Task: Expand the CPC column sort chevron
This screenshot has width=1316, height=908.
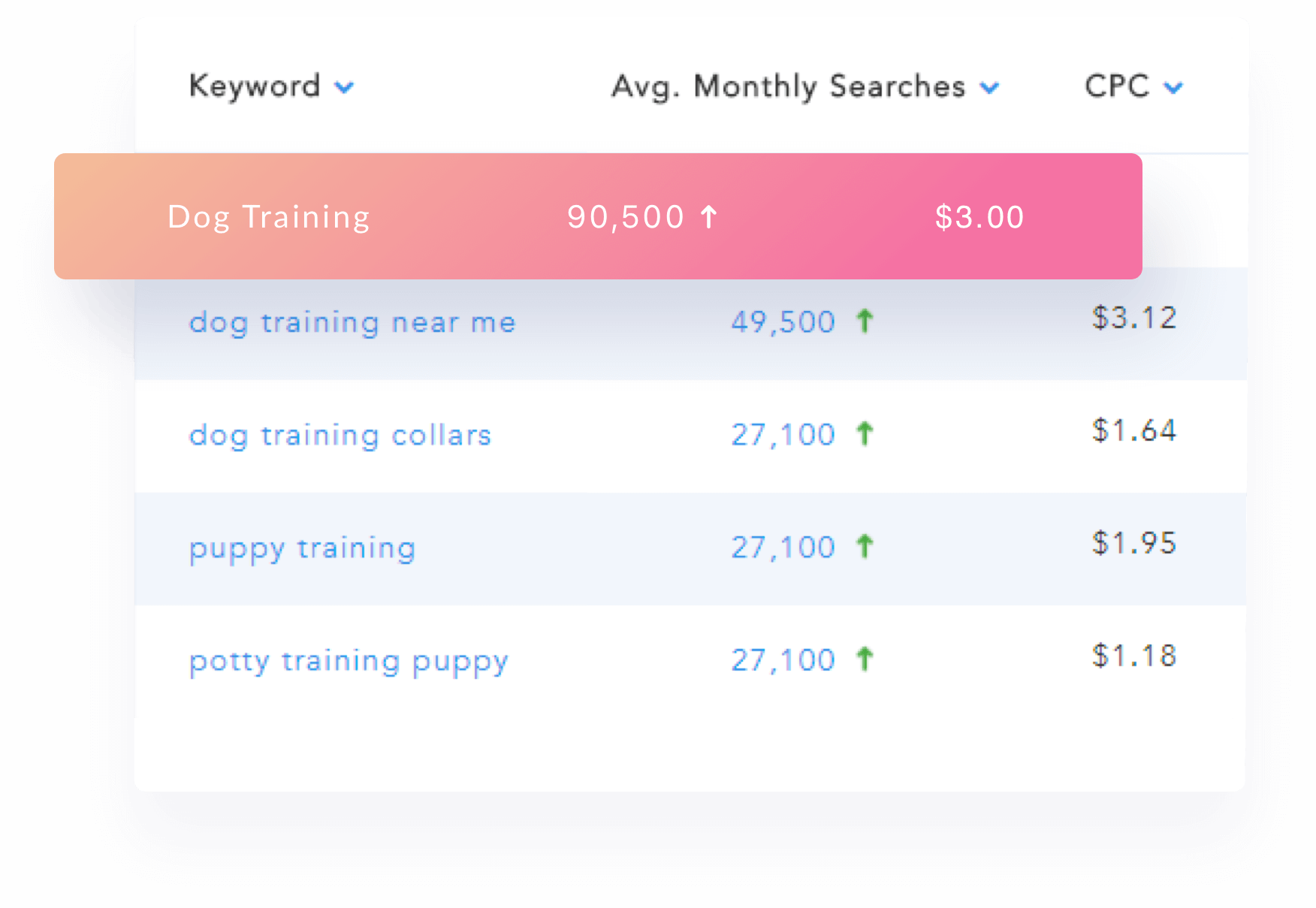Action: pos(1173,88)
